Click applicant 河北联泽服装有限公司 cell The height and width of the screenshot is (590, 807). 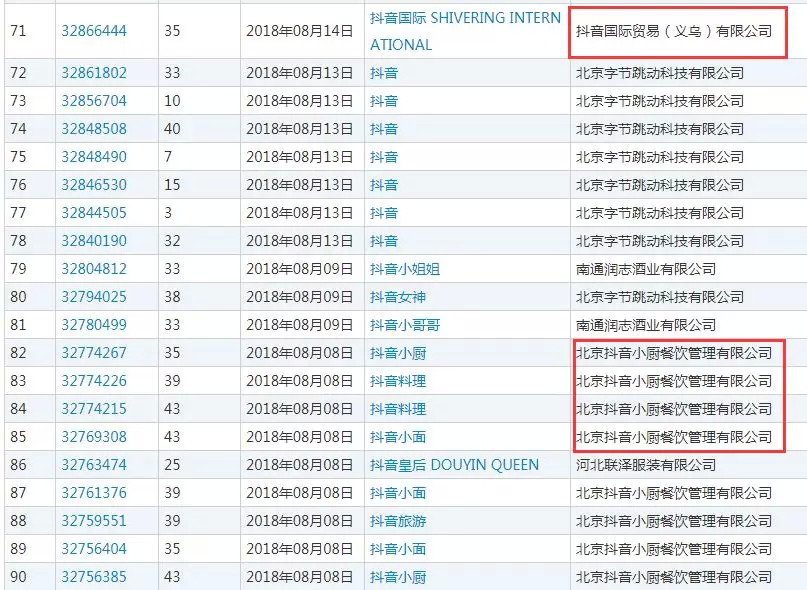click(646, 465)
